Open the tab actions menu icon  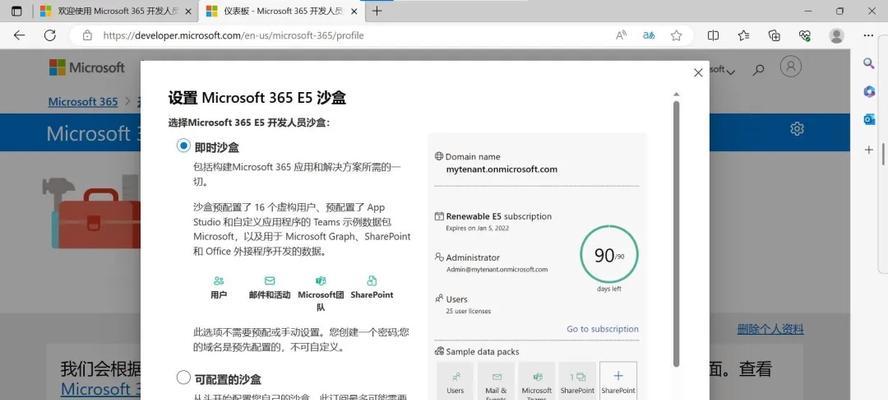(x=17, y=11)
